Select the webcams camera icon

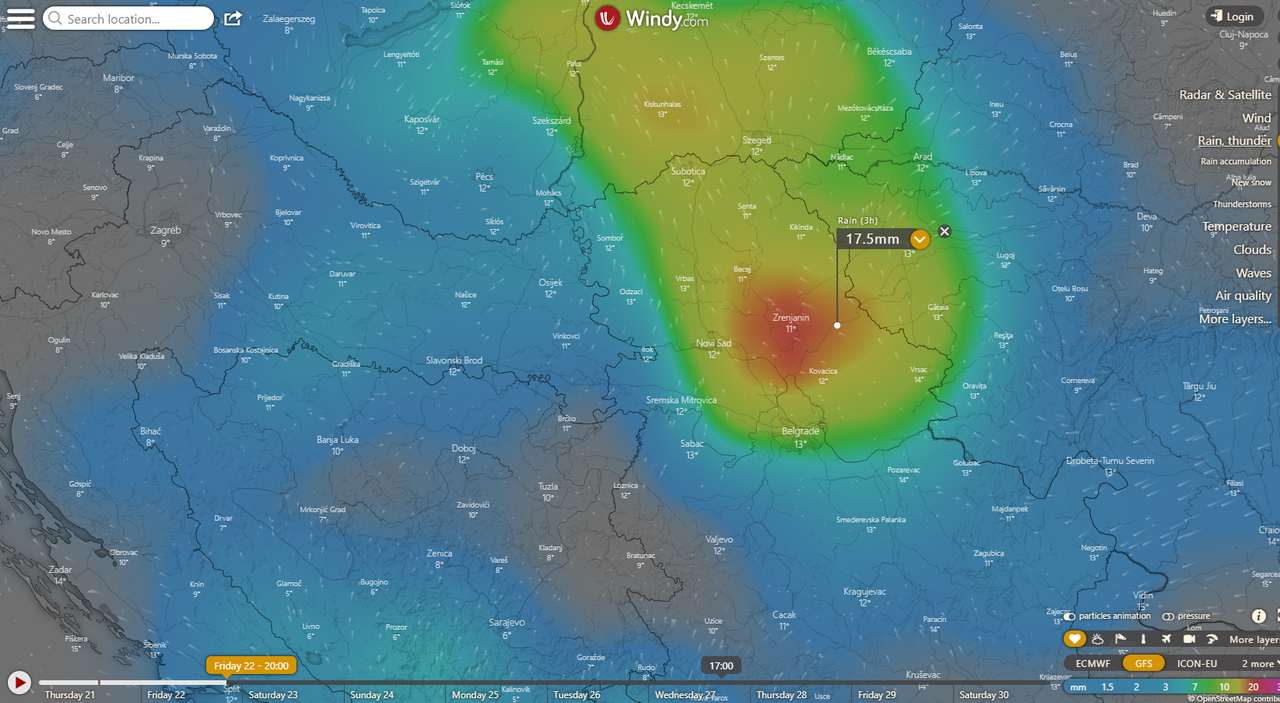1189,639
